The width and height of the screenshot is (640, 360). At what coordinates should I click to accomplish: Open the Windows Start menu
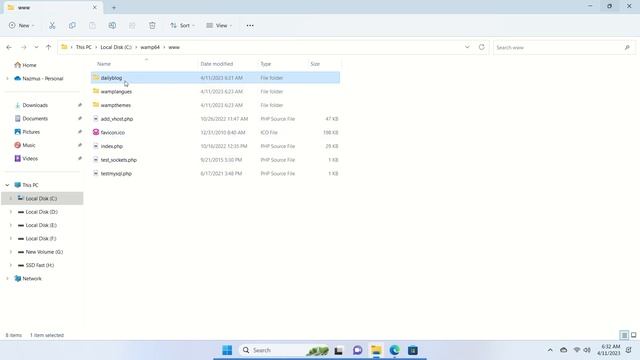227,350
